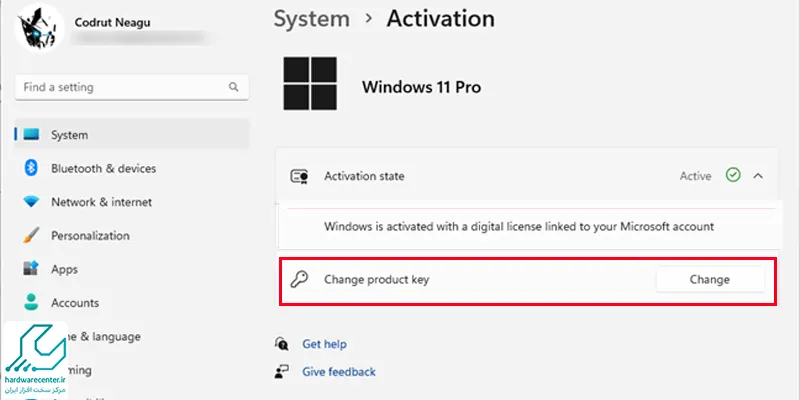Click the search magnifier icon
800x400 pixels.
234,87
